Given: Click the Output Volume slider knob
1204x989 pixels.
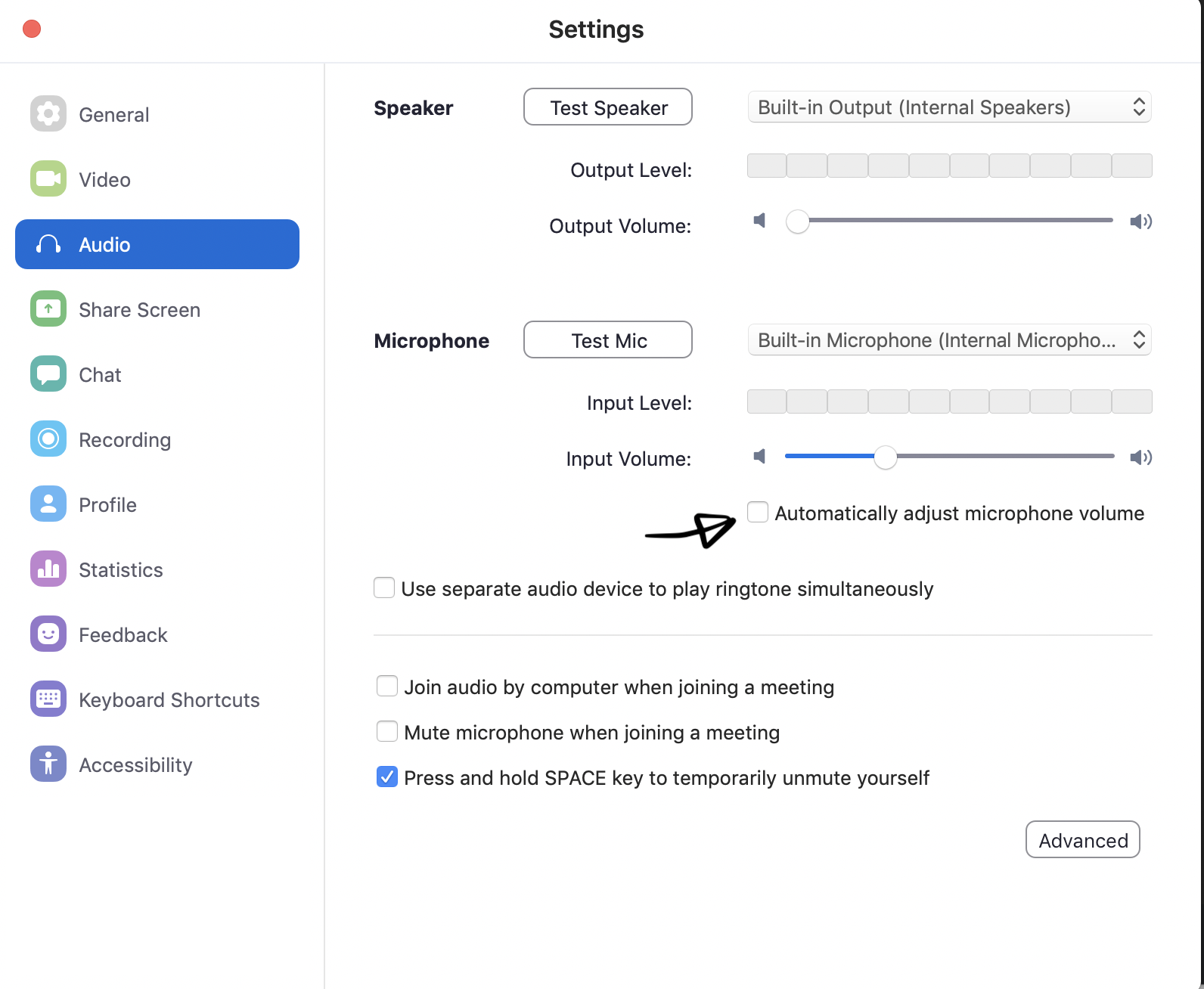Looking at the screenshot, I should pos(798,222).
